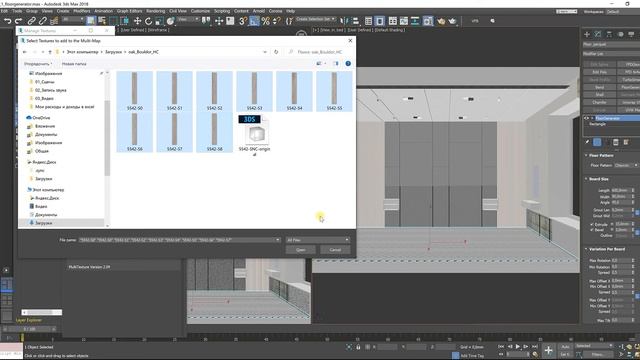Activate the Unlink Selection tool

pyautogui.click(x=42, y=21)
